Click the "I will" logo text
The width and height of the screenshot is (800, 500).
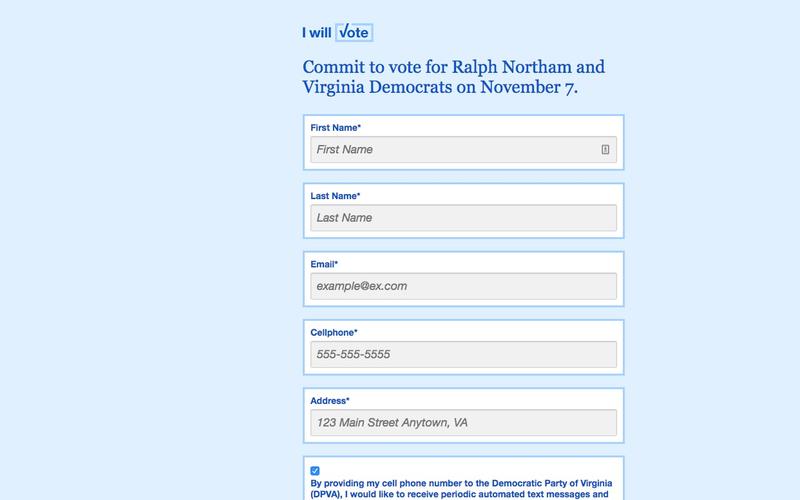pos(316,33)
